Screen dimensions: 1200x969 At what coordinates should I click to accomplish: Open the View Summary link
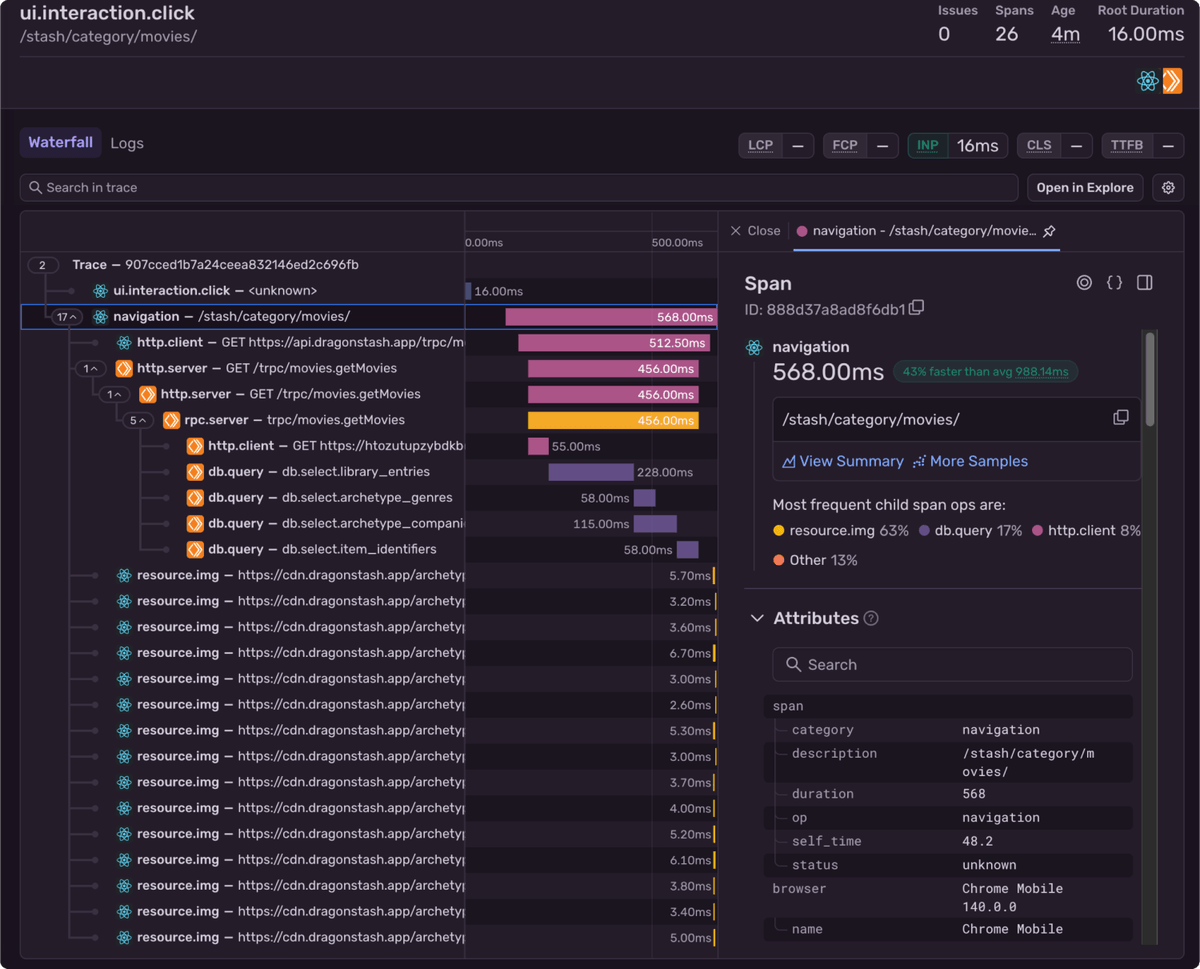pyautogui.click(x=843, y=461)
